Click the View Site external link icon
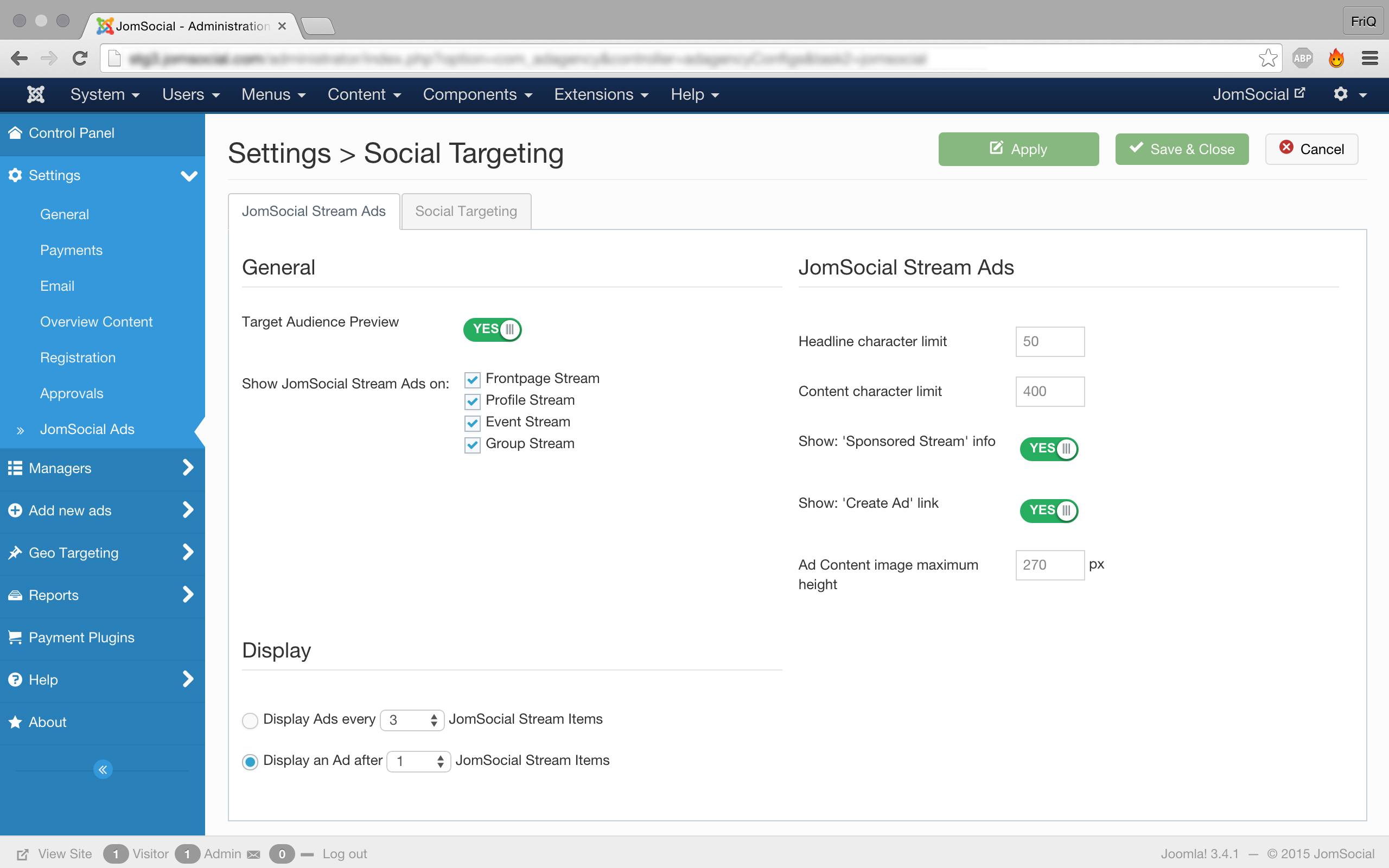The height and width of the screenshot is (868, 1389). [x=22, y=854]
